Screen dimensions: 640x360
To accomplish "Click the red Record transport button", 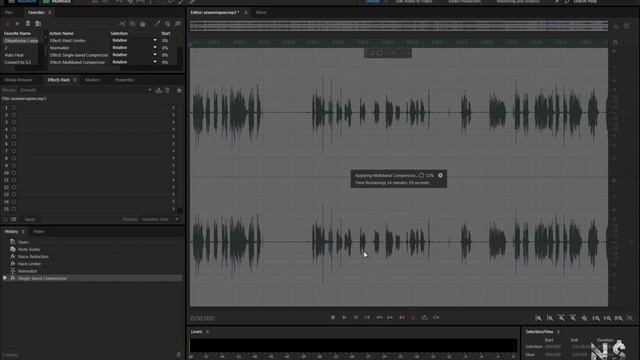I will 413,317.
